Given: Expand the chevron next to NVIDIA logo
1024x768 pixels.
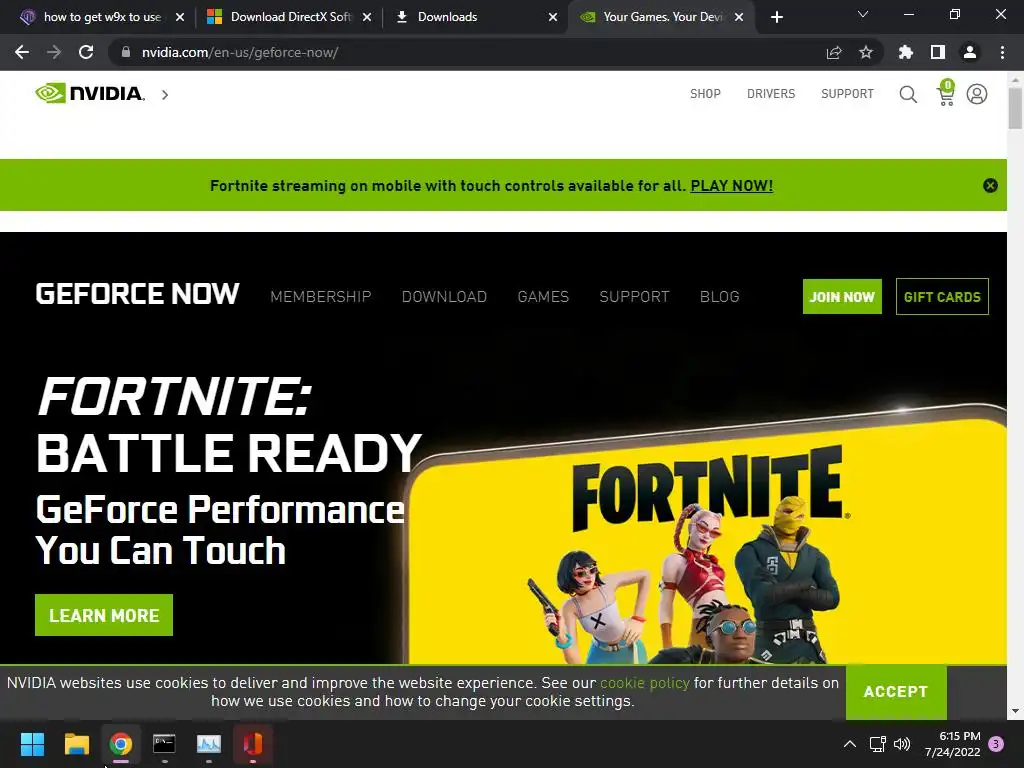Looking at the screenshot, I should pyautogui.click(x=165, y=95).
